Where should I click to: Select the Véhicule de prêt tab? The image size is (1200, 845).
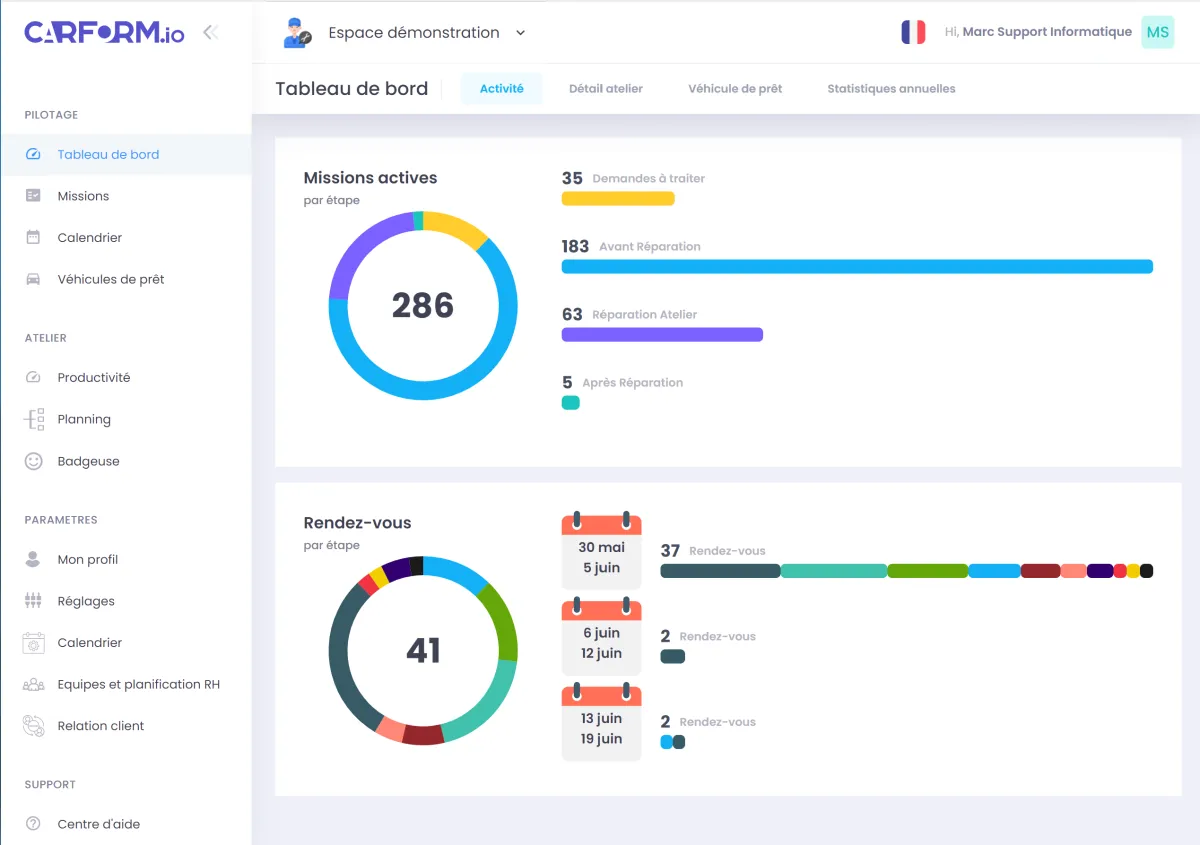(735, 88)
